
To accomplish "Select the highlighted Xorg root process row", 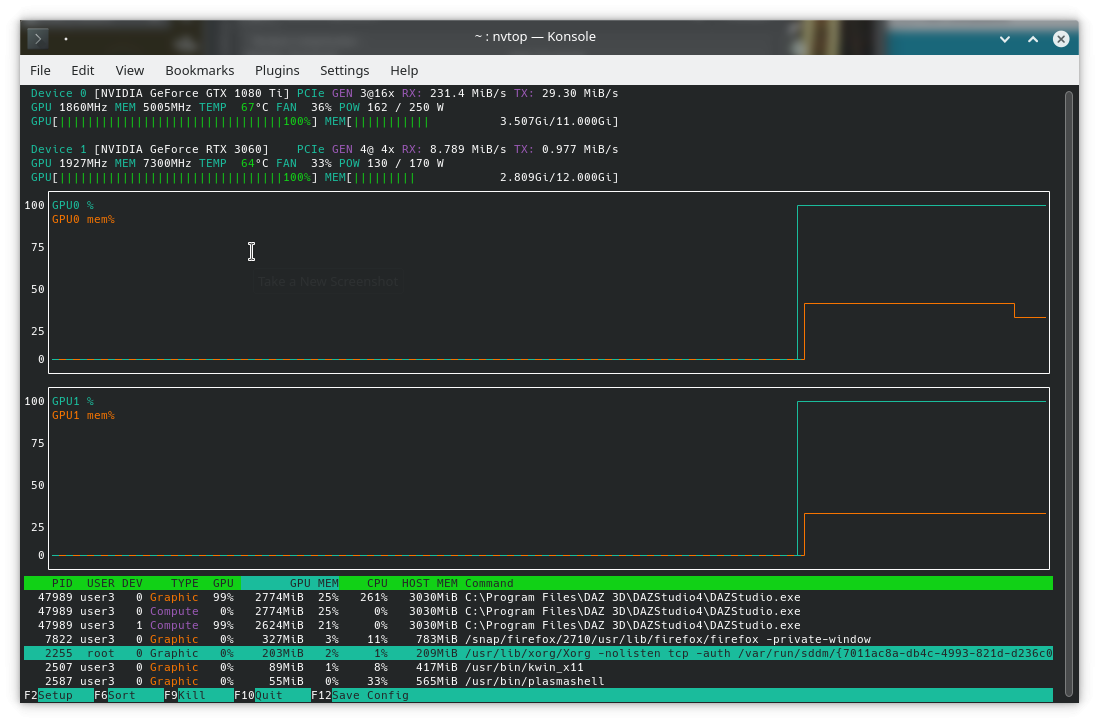I will 538,653.
